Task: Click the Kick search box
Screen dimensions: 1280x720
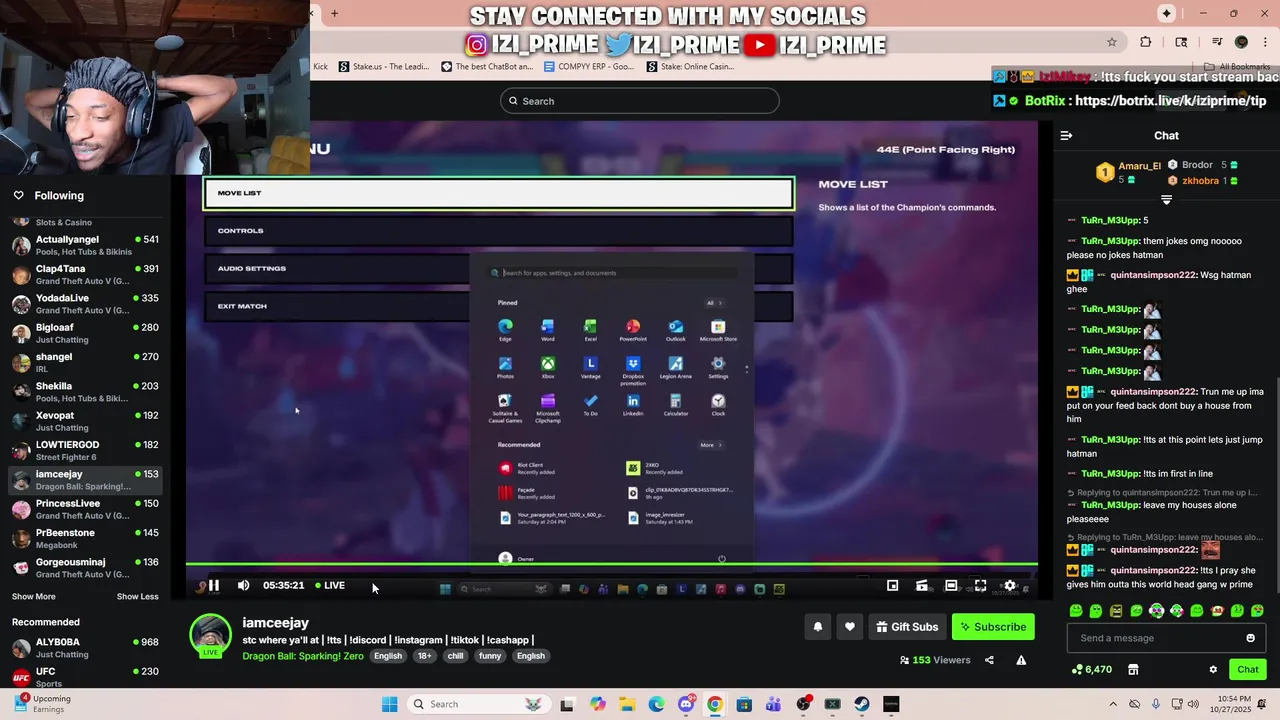Action: (x=640, y=101)
